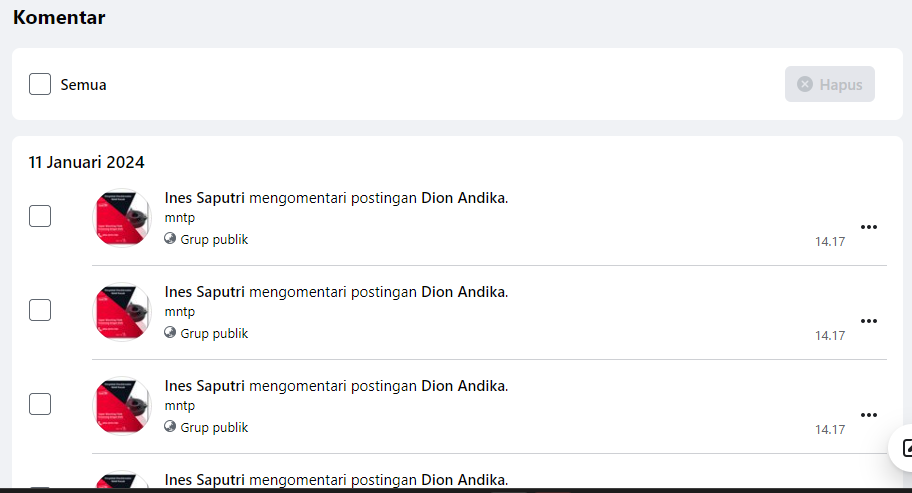Open the third comment's post thumbnail
The height and width of the screenshot is (493, 912).
(121, 405)
